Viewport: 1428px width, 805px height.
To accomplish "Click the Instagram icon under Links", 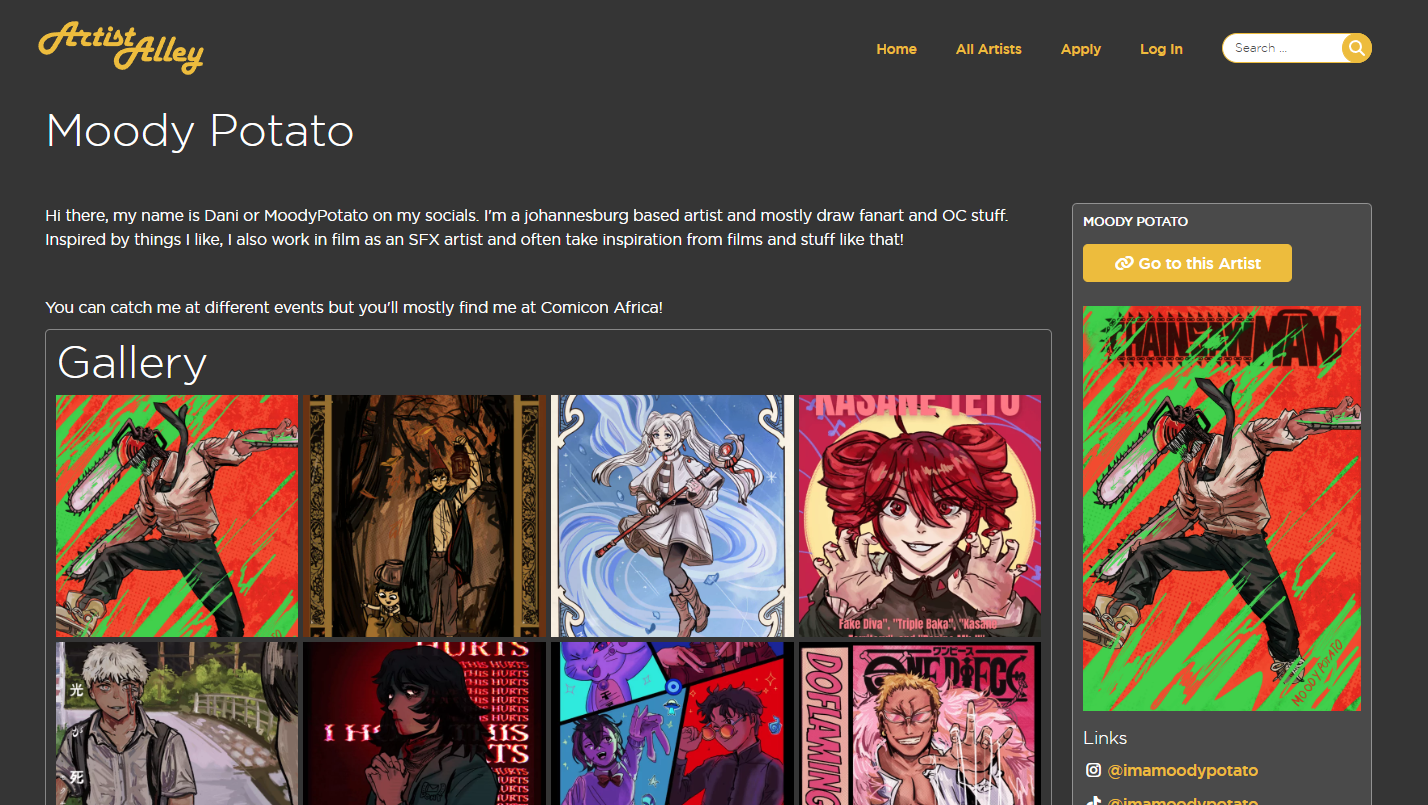I will click(1093, 770).
